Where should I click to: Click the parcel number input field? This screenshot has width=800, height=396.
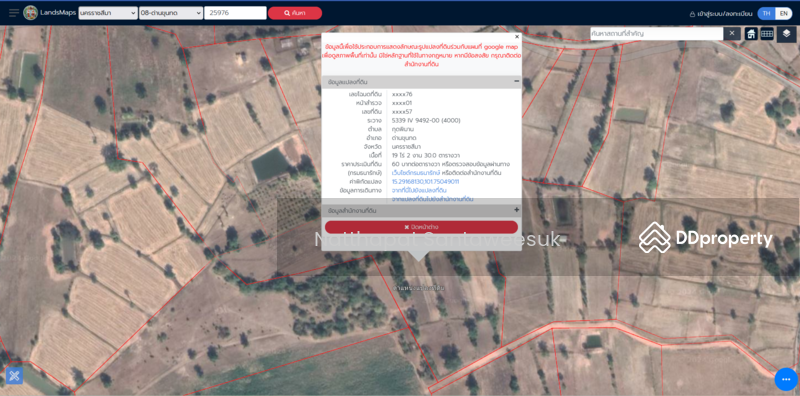click(x=235, y=13)
